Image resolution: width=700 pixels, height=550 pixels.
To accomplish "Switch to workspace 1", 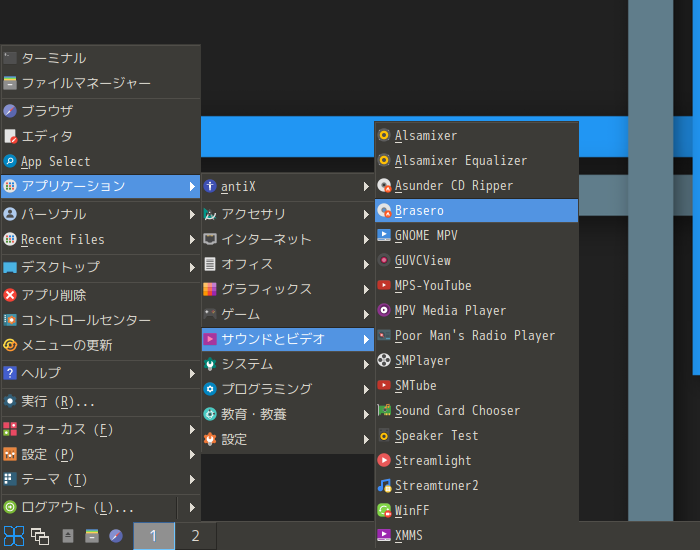I will coord(154,536).
